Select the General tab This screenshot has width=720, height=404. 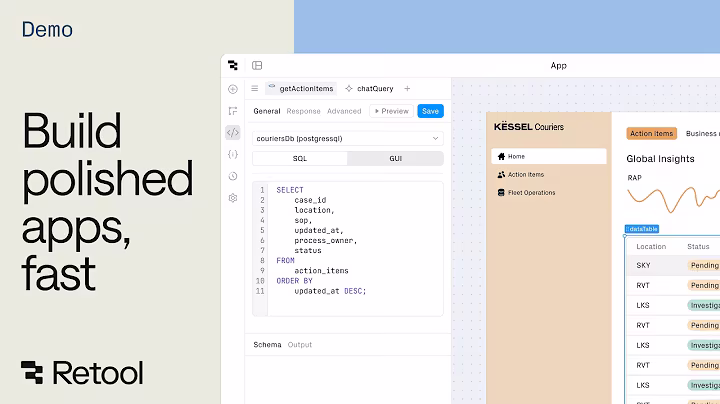tap(267, 111)
